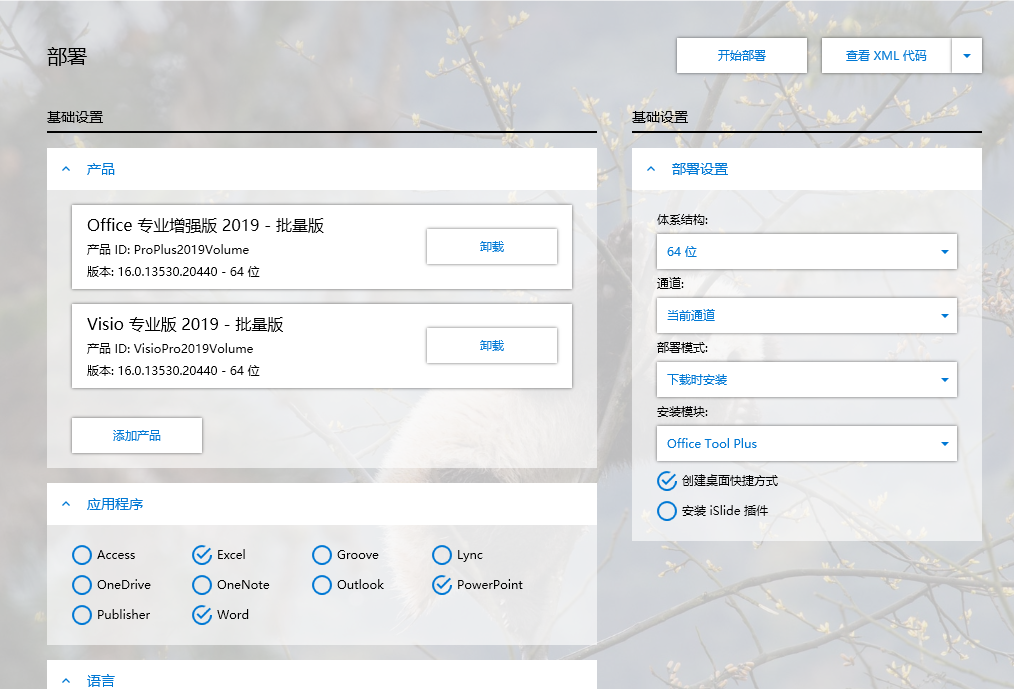Image resolution: width=1014 pixels, height=689 pixels.
Task: Collapse the 应用程序 section
Action: tap(66, 504)
